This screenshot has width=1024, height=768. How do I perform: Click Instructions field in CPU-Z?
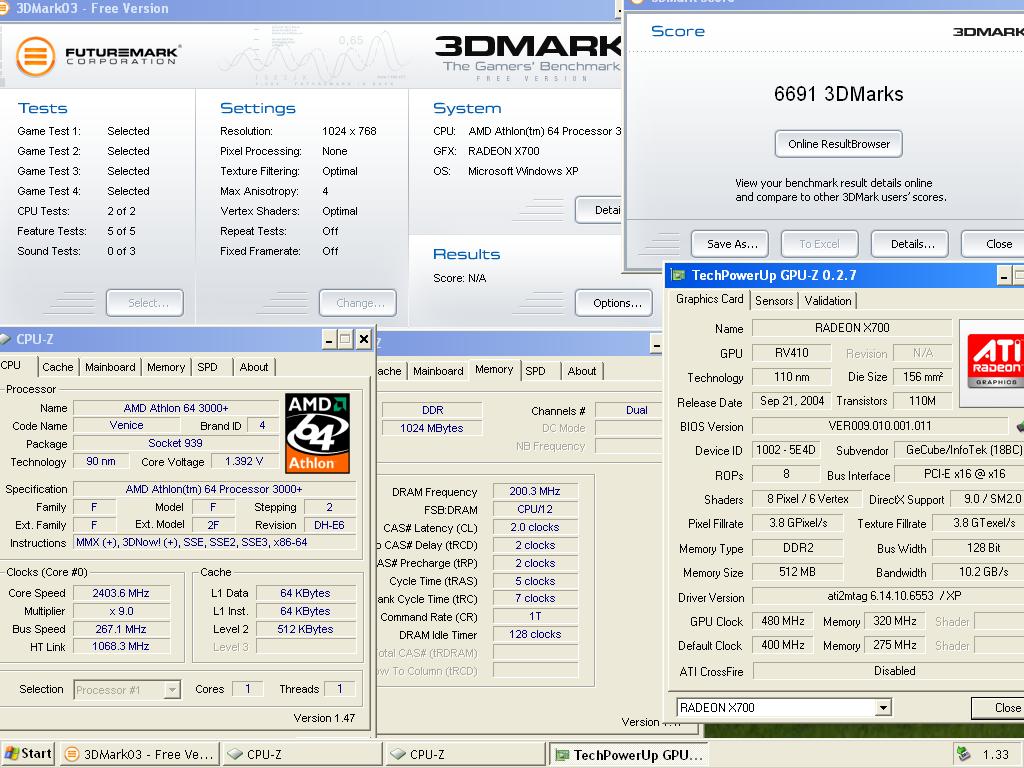[x=215, y=542]
